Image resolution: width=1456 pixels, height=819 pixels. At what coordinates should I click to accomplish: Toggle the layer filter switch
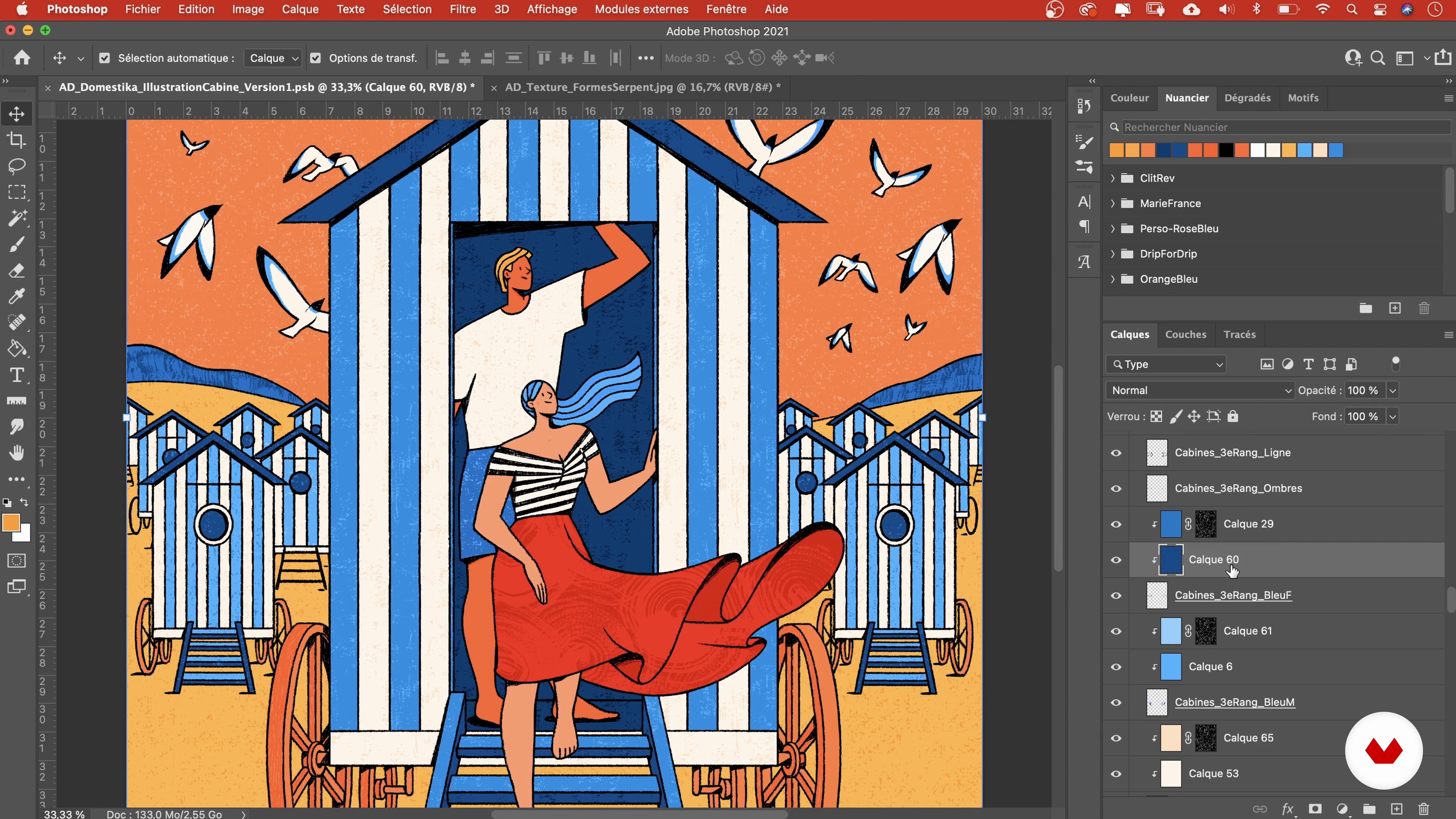[x=1395, y=364]
